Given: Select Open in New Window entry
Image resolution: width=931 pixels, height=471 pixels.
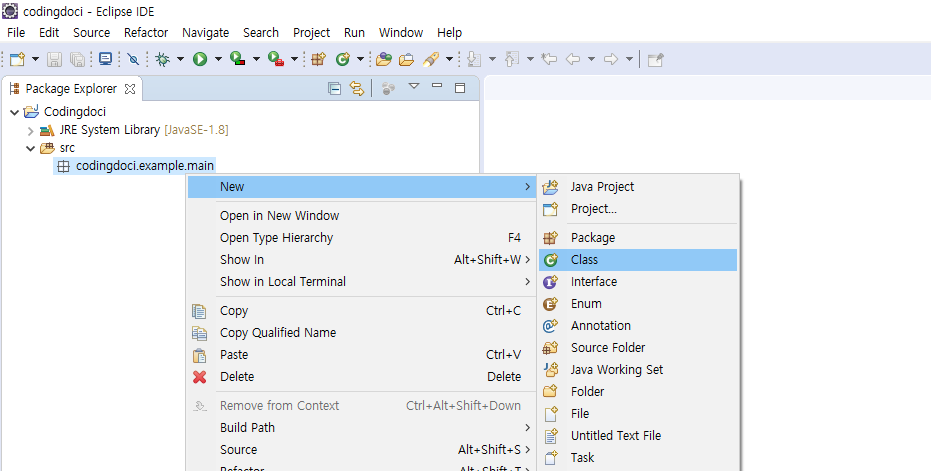Looking at the screenshot, I should tap(361, 216).
